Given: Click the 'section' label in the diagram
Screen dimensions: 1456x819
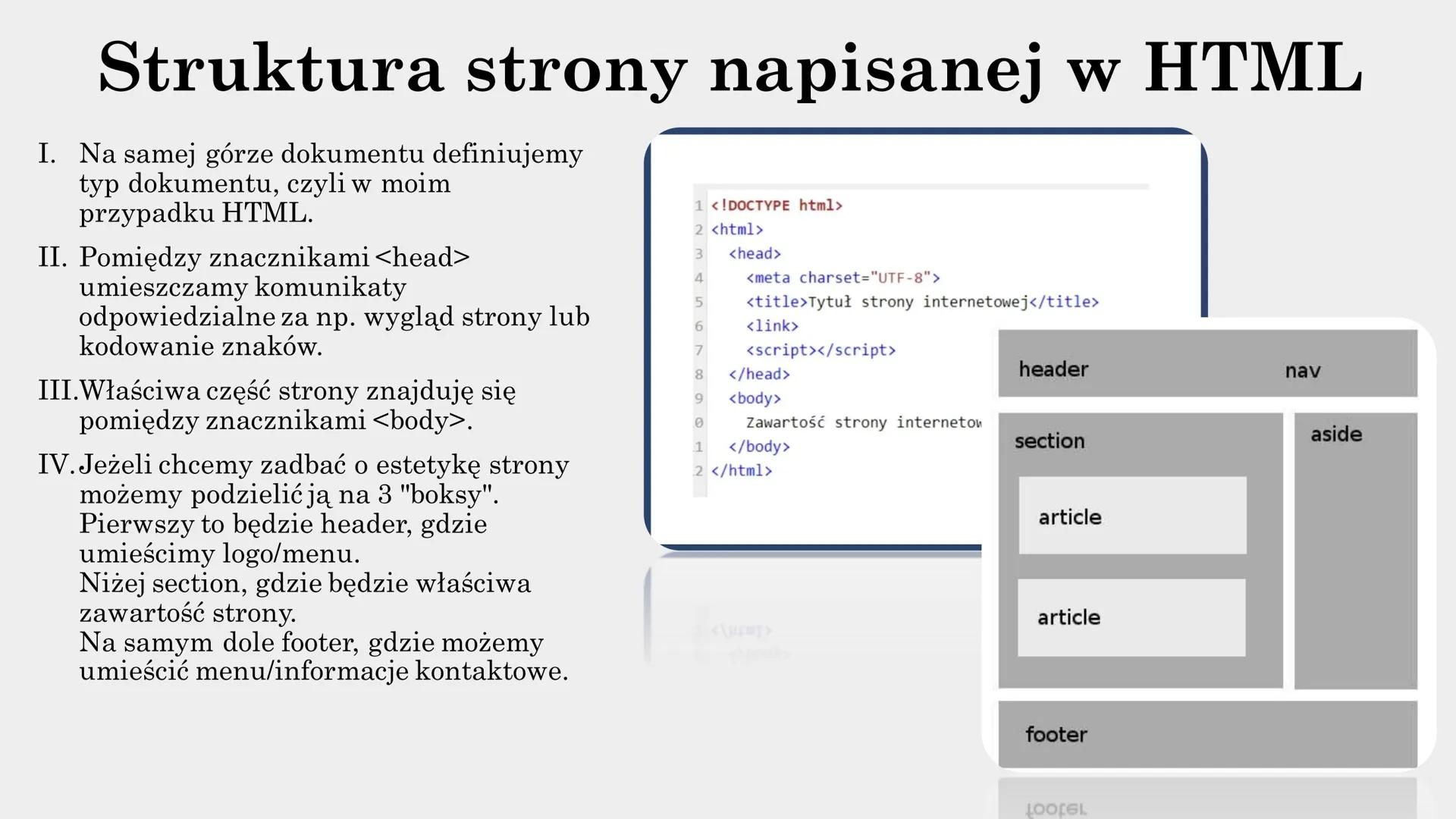Looking at the screenshot, I should pos(1050,441).
